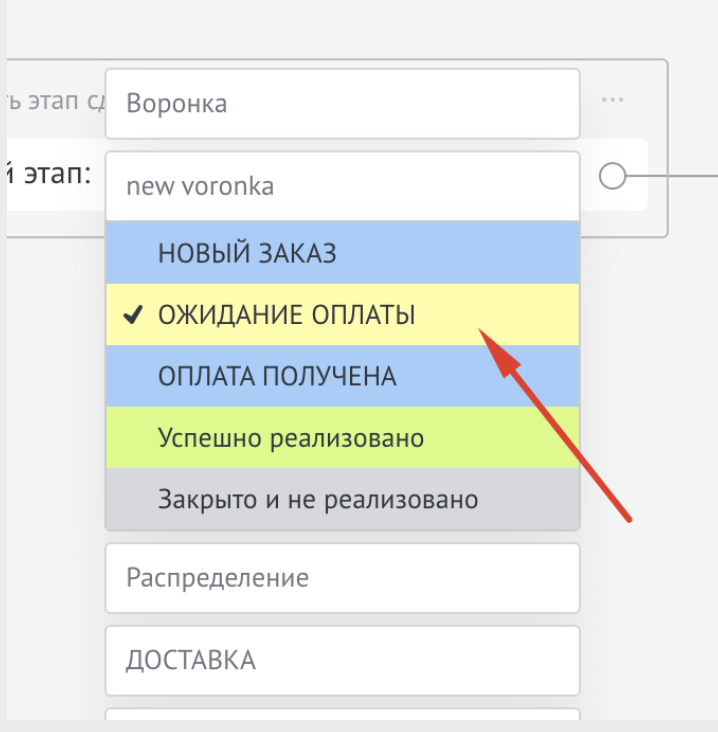
Task: Choose the НОВЫЙ ЗАКАЗ stage
Action: pos(342,253)
